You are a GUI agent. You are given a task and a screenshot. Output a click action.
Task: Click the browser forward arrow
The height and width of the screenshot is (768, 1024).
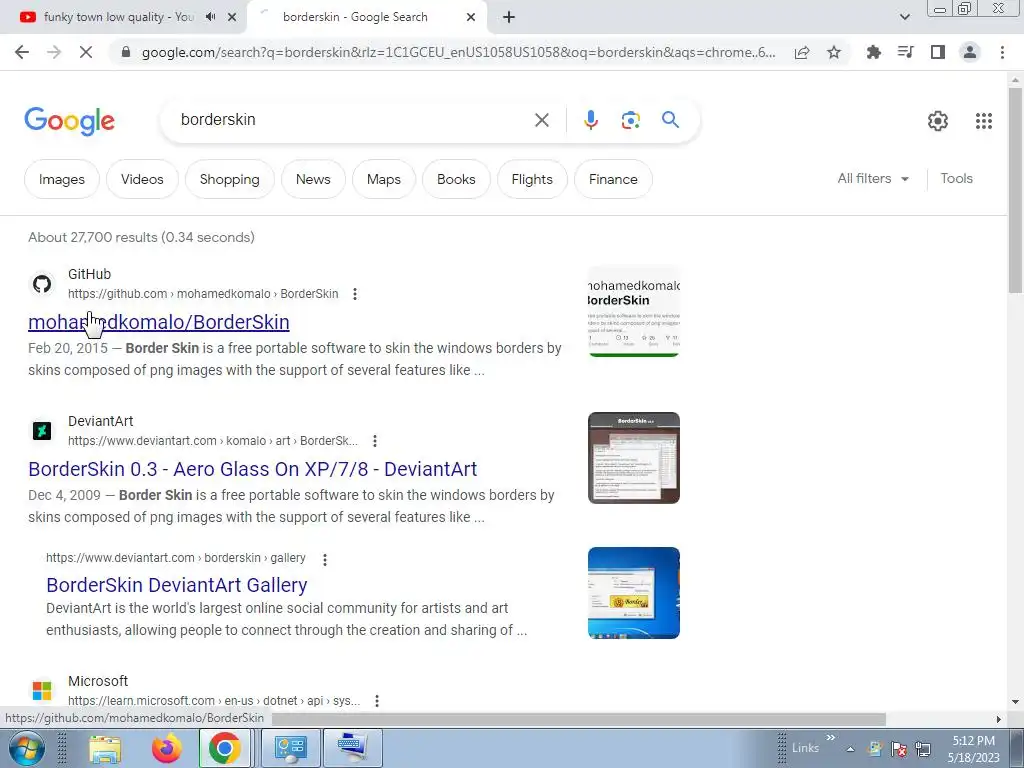54,52
